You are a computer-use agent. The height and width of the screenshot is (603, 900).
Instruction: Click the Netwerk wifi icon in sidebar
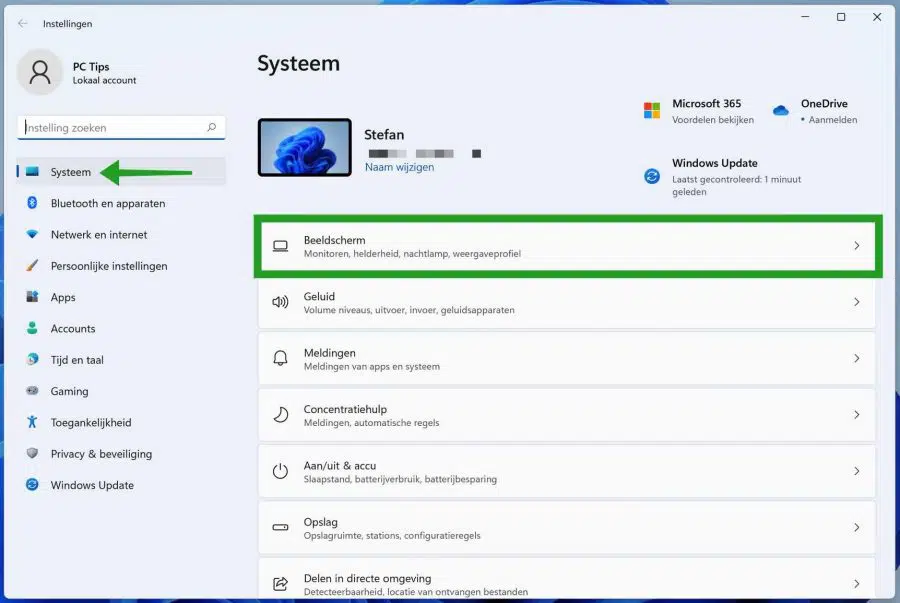click(32, 234)
